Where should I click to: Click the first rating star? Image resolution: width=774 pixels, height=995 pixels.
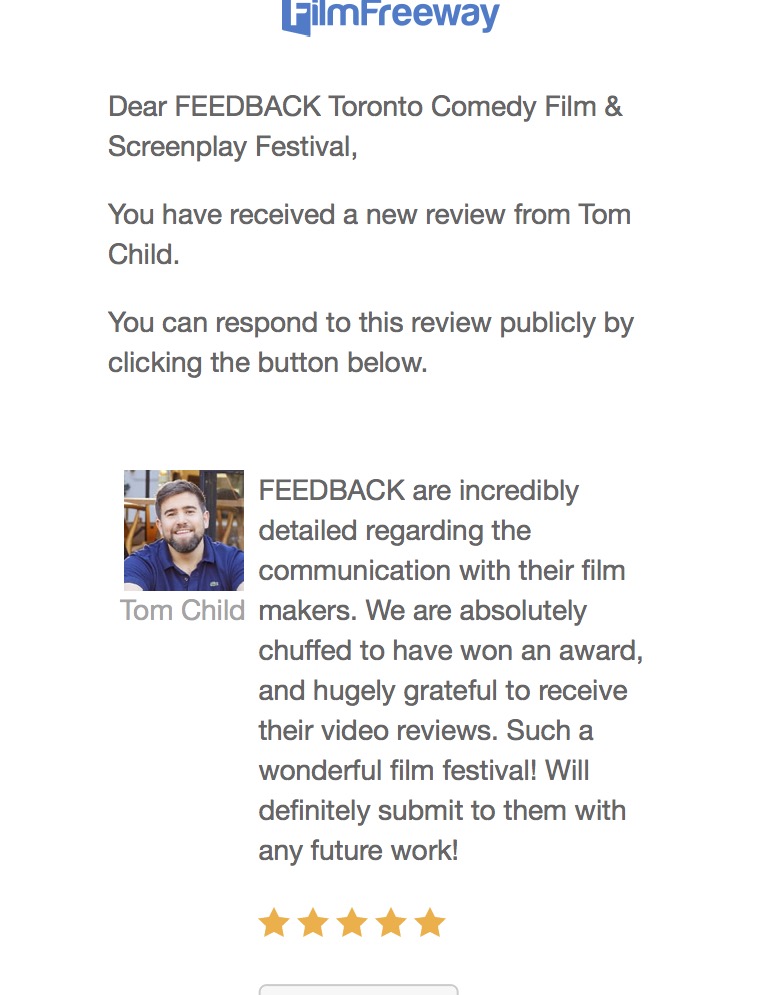pyautogui.click(x=273, y=922)
